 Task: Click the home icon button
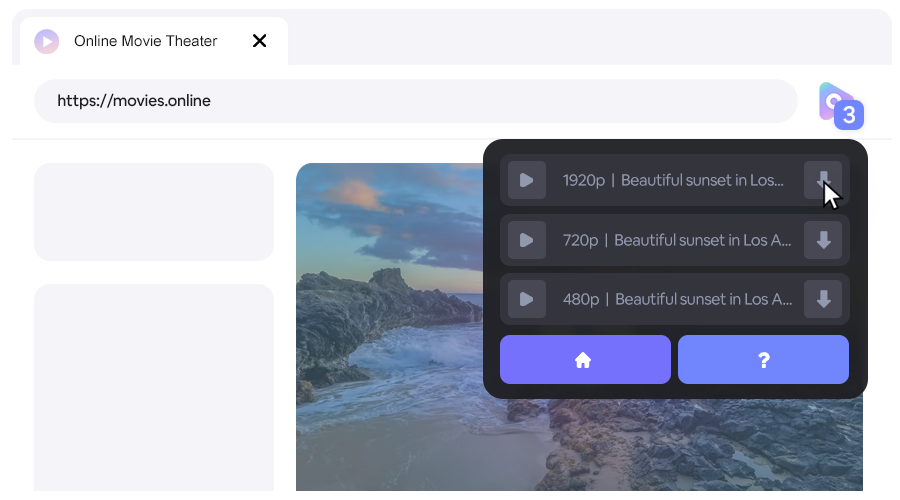(x=585, y=360)
